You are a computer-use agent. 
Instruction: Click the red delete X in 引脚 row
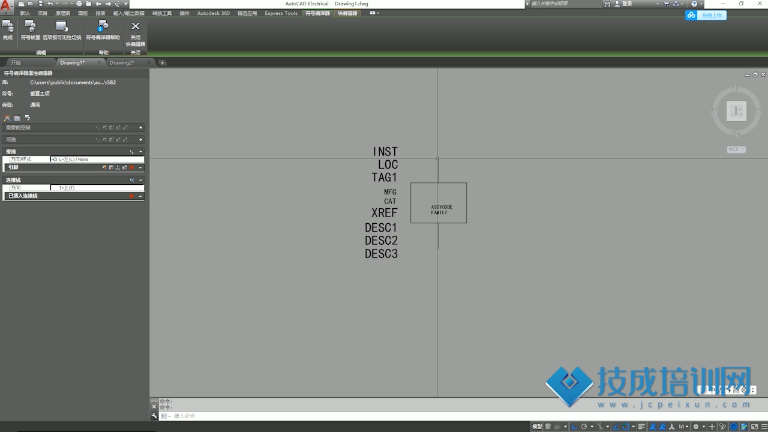coord(131,168)
